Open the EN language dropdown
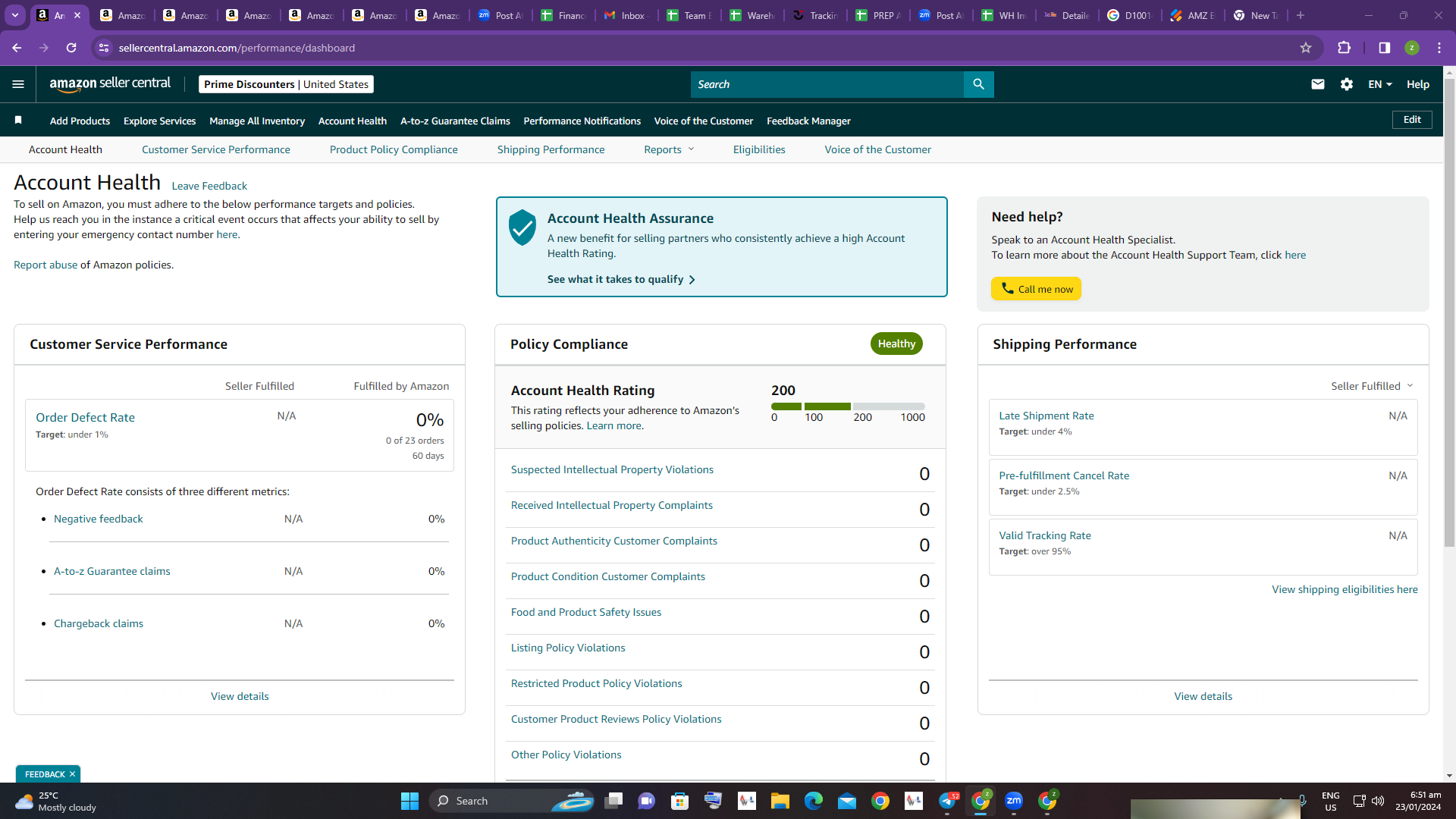This screenshot has height=819, width=1456. [1380, 84]
